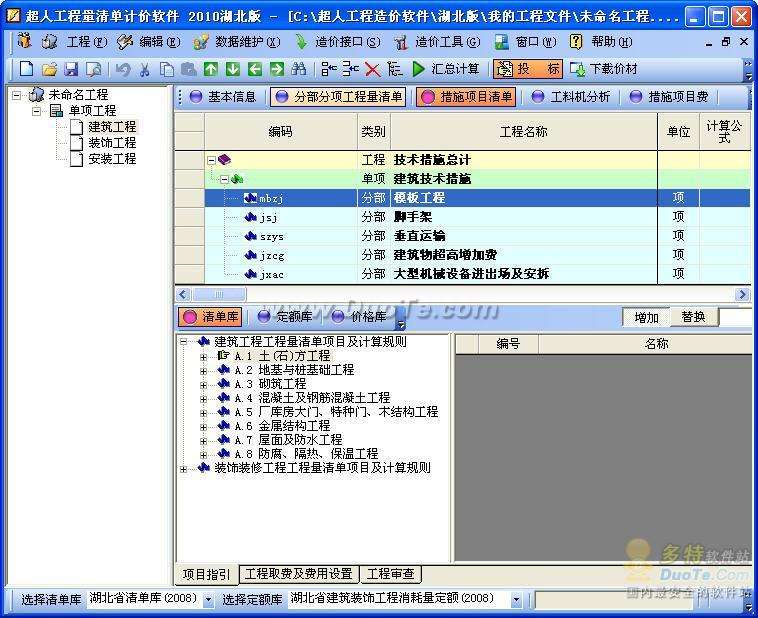Click the second Insert row icon before red X

point(350,69)
